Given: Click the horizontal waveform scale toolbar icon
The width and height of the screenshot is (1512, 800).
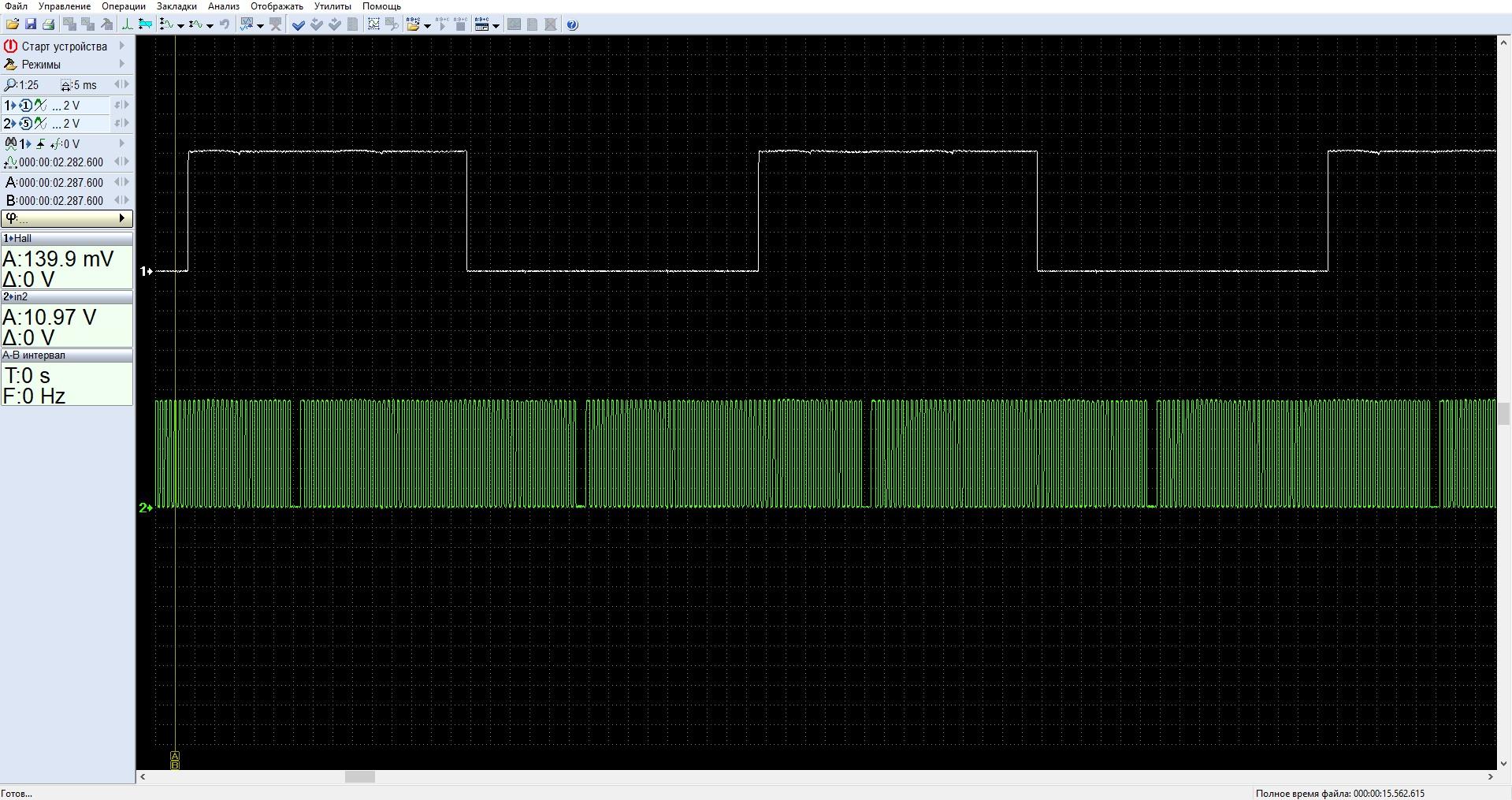Looking at the screenshot, I should [195, 24].
